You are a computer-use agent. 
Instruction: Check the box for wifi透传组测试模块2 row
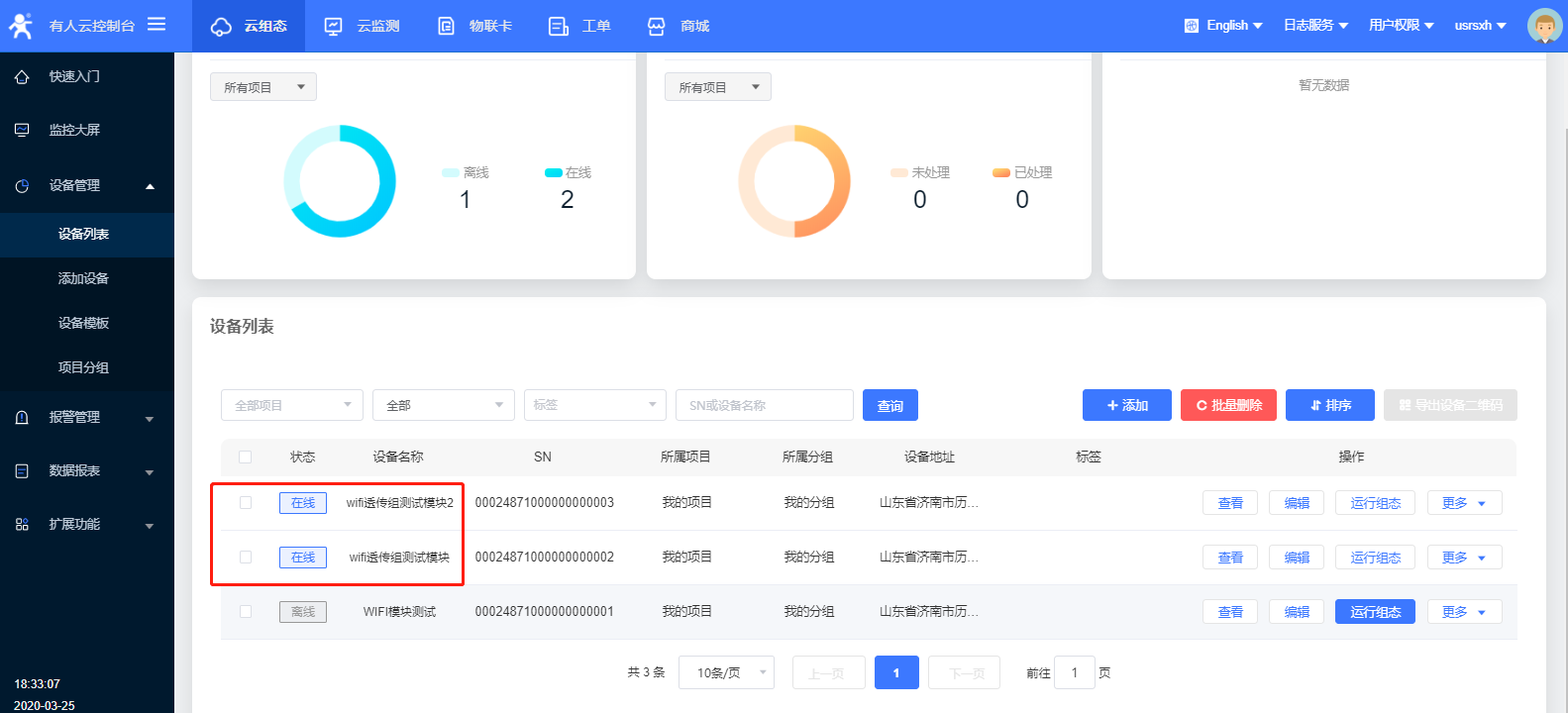[x=246, y=503]
